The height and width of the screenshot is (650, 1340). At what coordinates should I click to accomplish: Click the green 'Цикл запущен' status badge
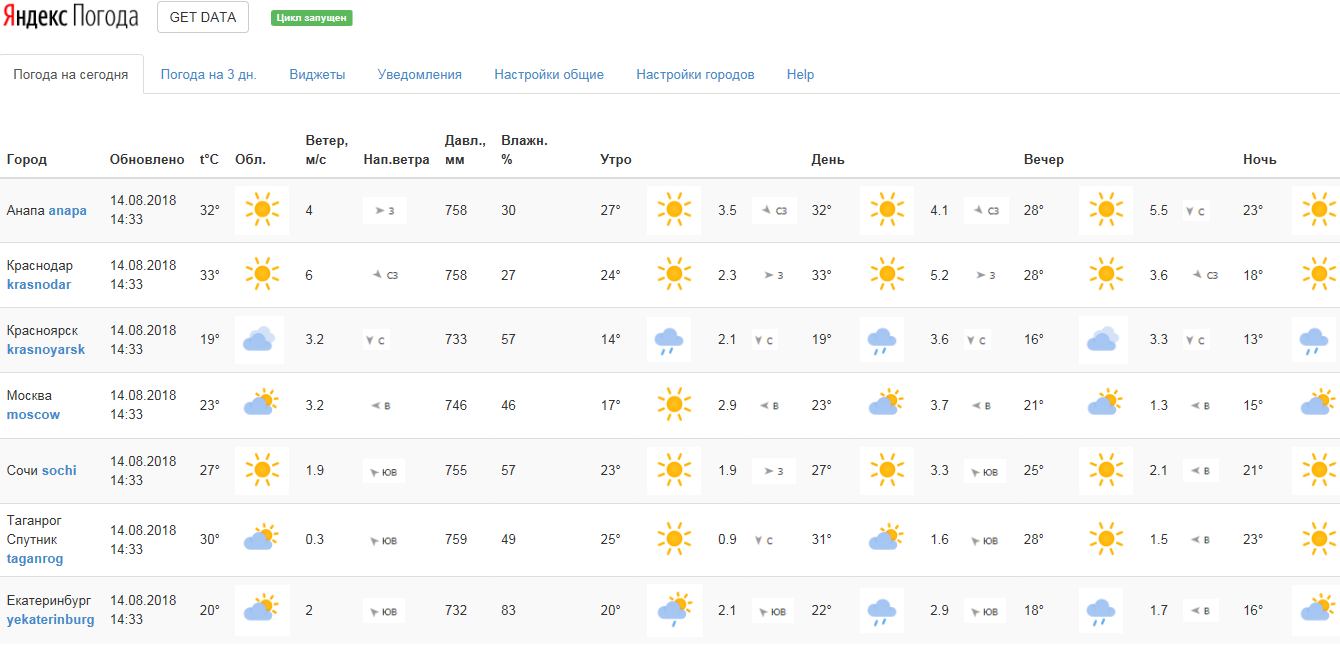coord(311,18)
